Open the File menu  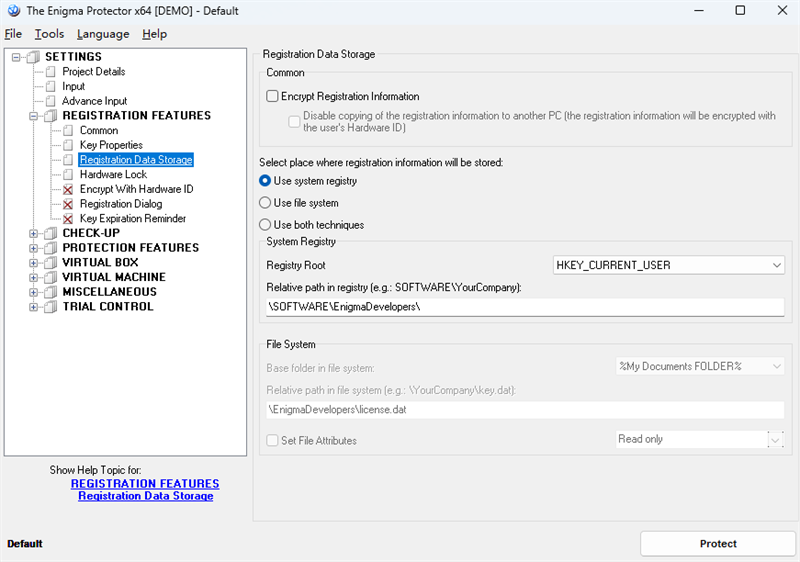coord(13,34)
